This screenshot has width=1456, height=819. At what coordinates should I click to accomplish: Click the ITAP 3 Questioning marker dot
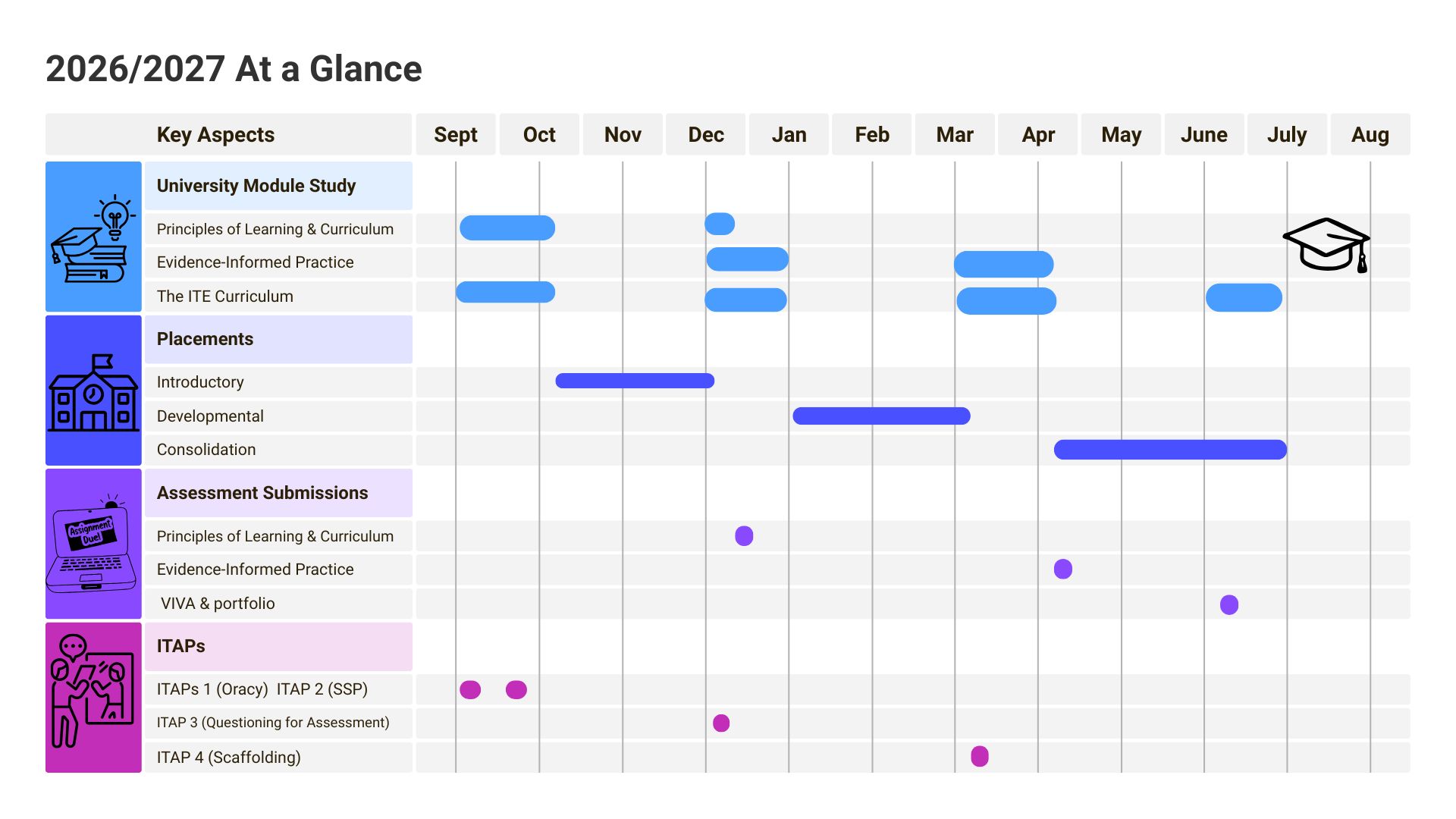pyautogui.click(x=721, y=723)
